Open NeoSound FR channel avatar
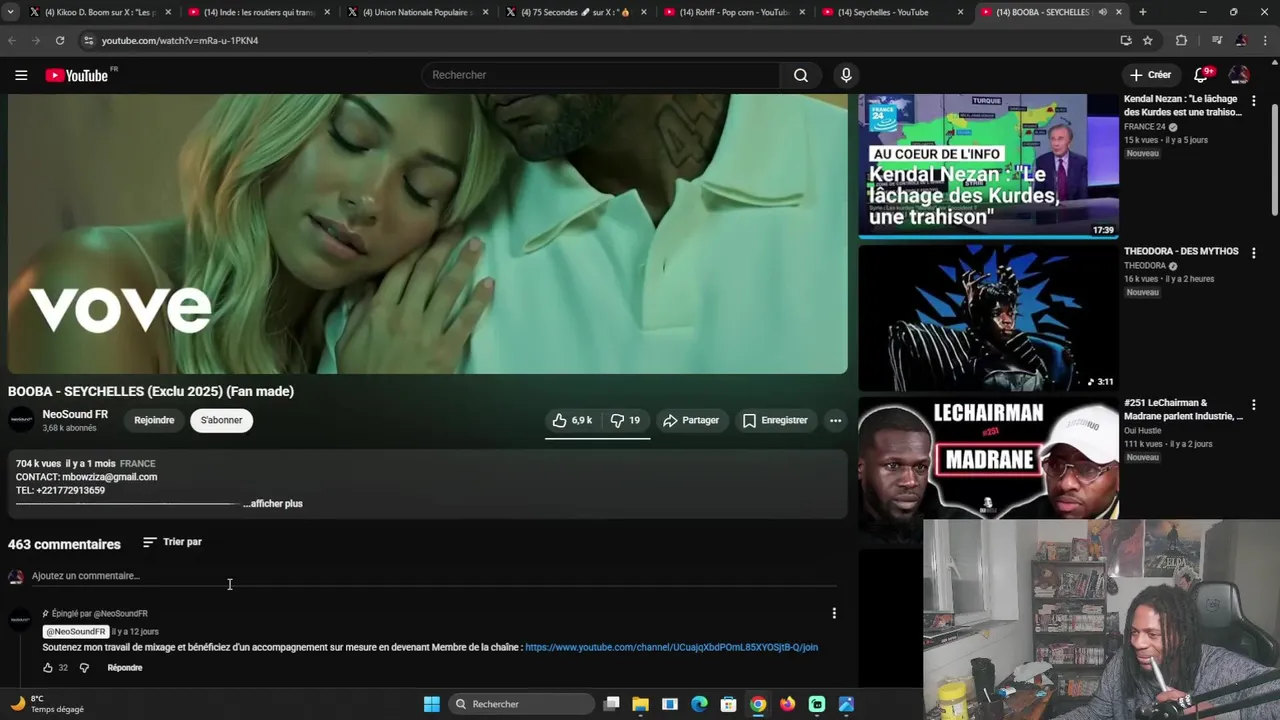This screenshot has height=720, width=1280. (21, 420)
